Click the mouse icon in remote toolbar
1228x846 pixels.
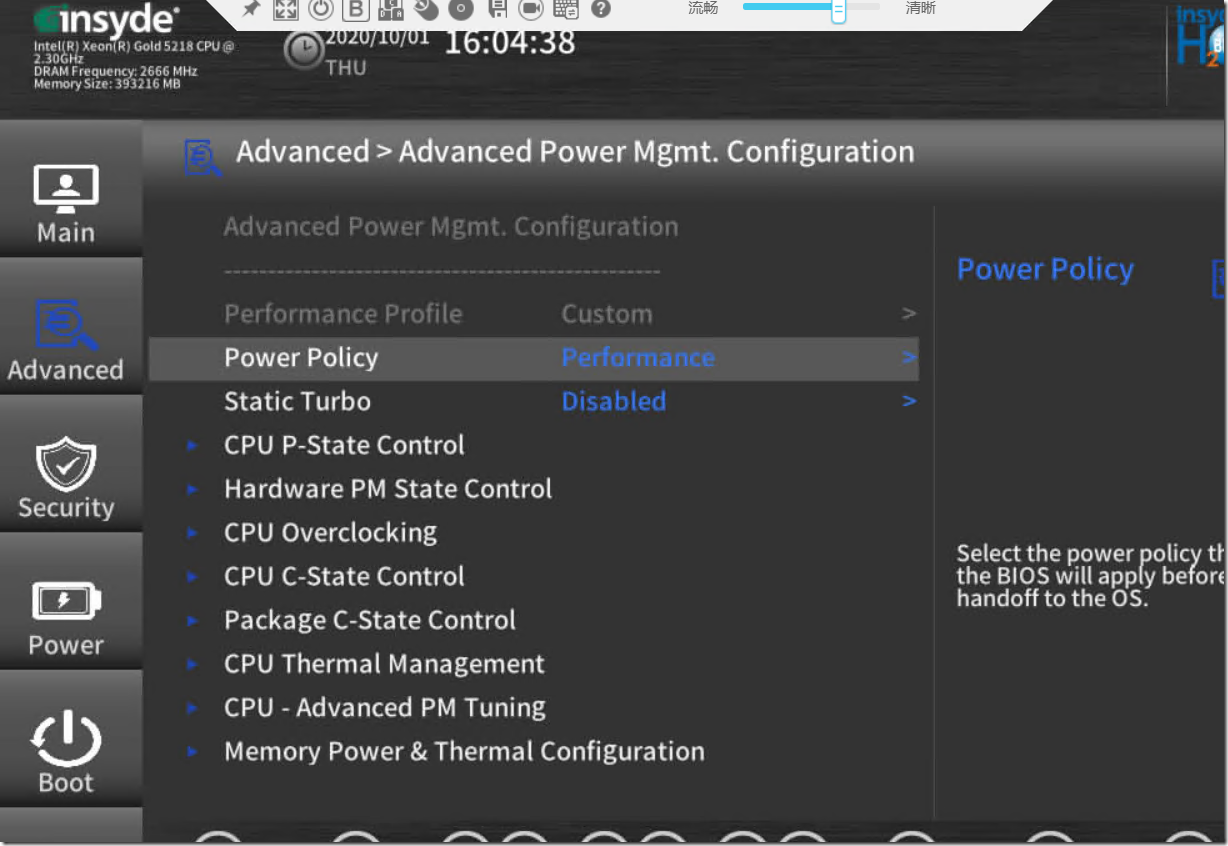(426, 10)
